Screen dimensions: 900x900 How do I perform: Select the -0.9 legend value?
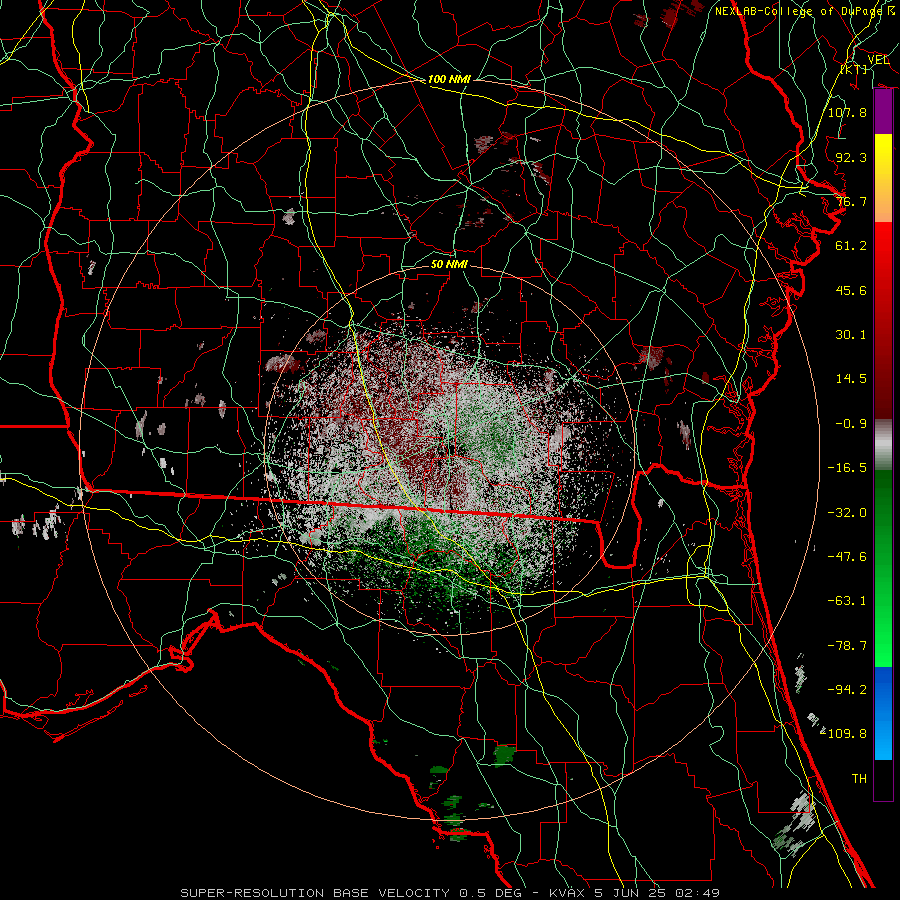(851, 424)
